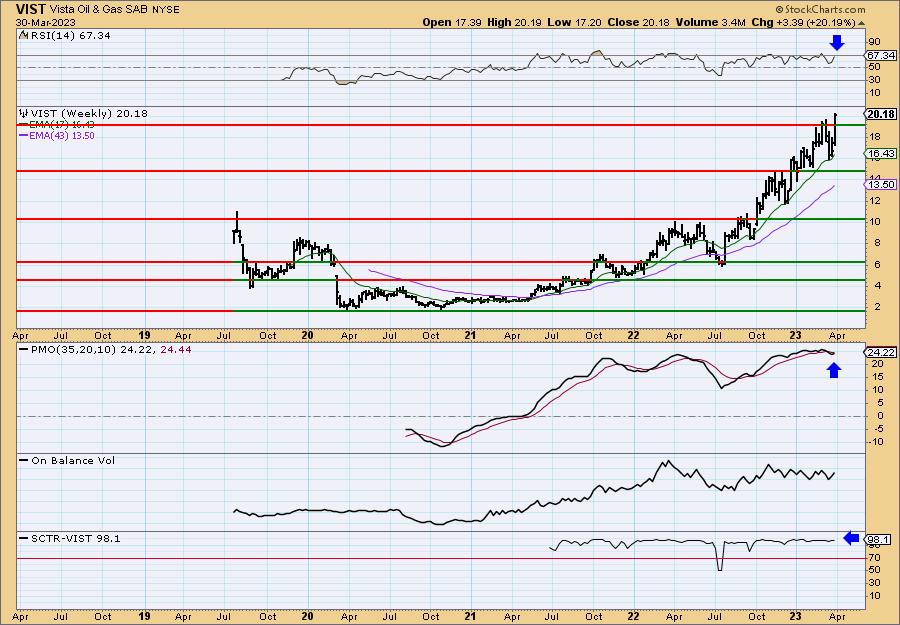Click year 21 on the price panel time axis

[470, 335]
